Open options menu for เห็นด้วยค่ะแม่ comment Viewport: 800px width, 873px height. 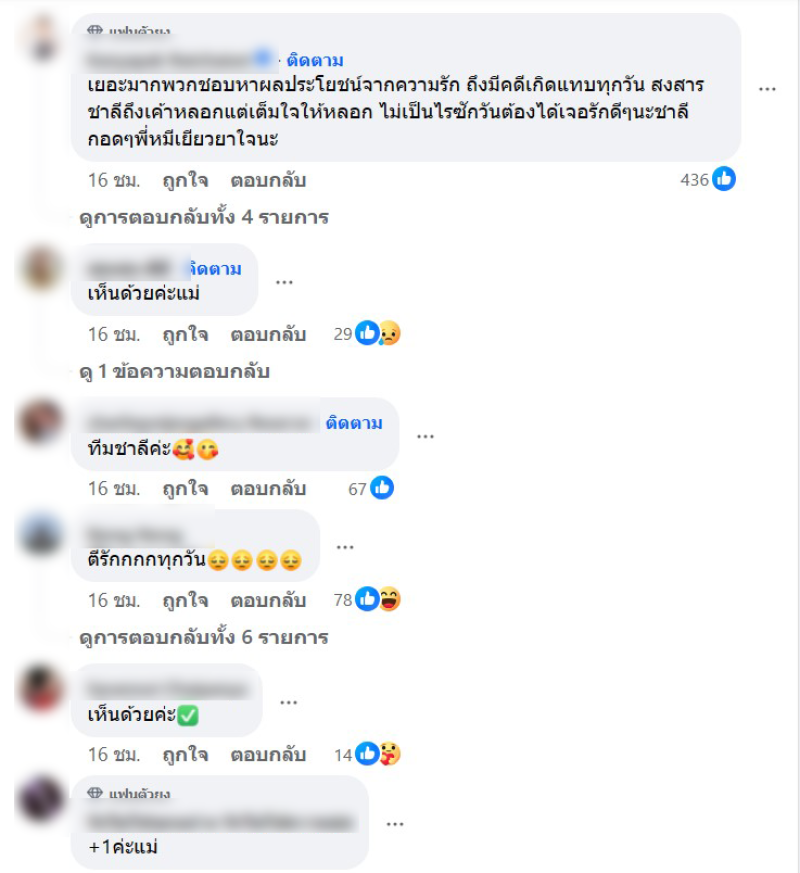[284, 282]
